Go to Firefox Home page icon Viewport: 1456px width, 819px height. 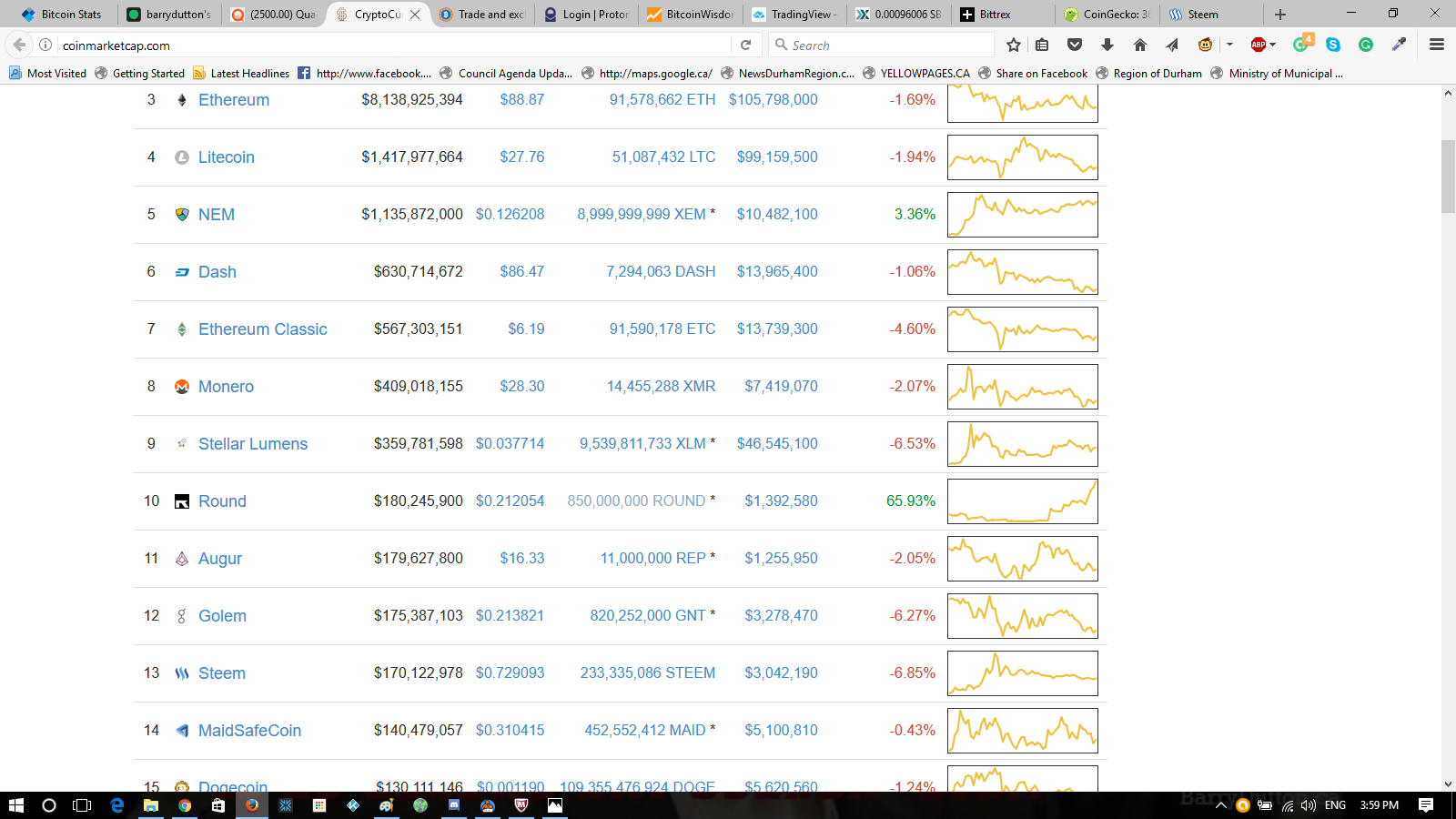pos(1140,45)
